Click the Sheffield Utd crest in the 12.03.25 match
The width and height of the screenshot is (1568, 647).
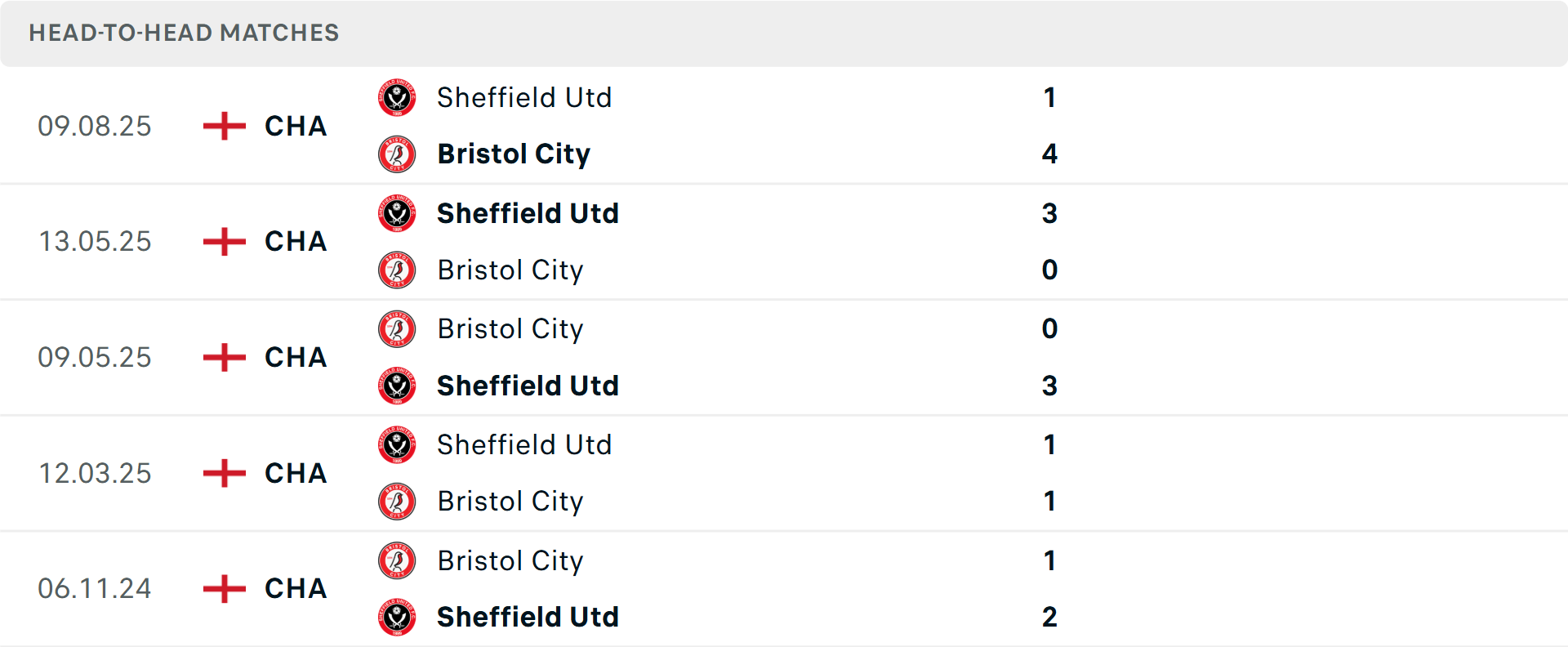click(397, 445)
